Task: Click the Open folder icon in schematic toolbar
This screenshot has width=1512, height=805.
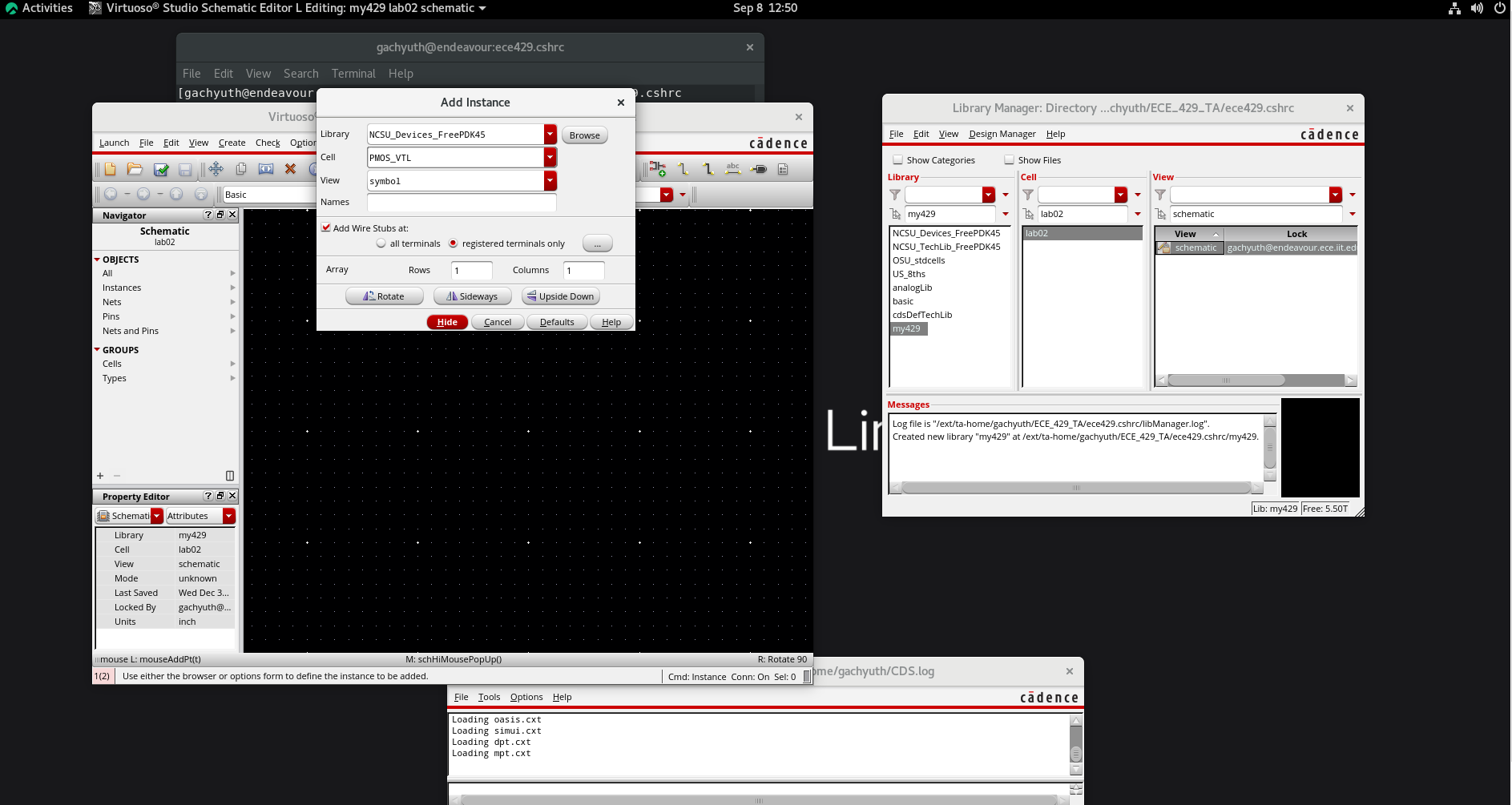Action: [x=135, y=169]
